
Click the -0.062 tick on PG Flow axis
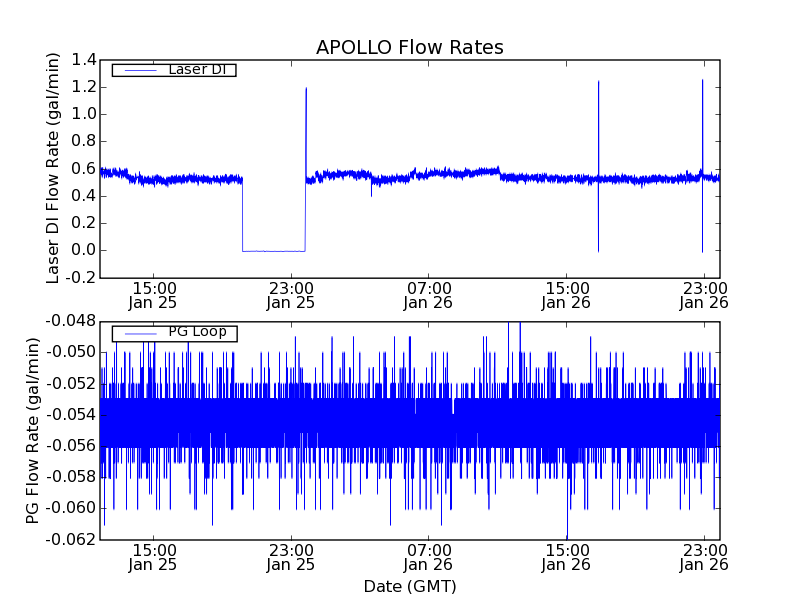tap(71, 539)
